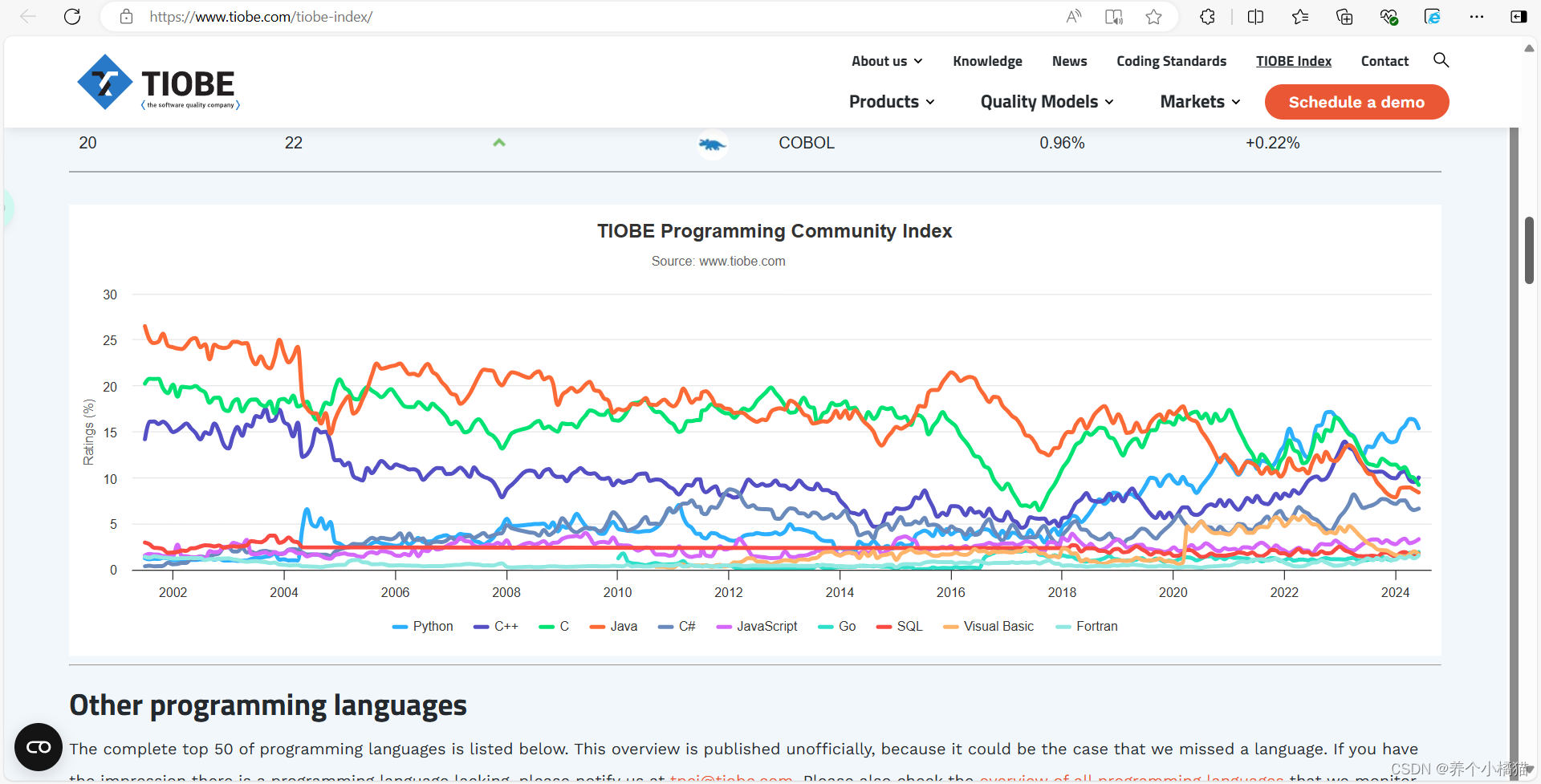Image resolution: width=1541 pixels, height=784 pixels.
Task: Click the 2010 x-axis label
Action: point(617,592)
